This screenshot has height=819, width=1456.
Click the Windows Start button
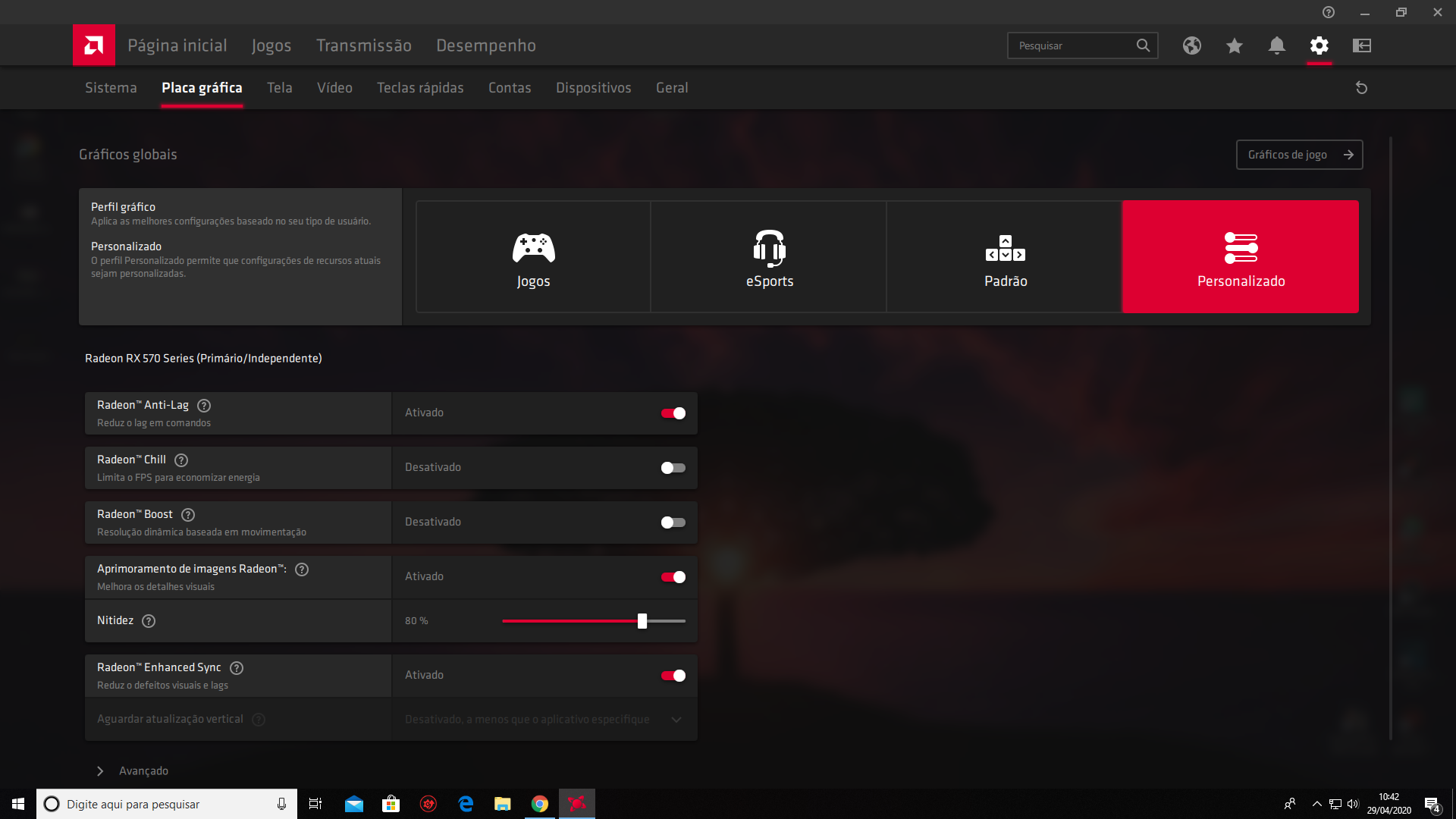(x=18, y=804)
